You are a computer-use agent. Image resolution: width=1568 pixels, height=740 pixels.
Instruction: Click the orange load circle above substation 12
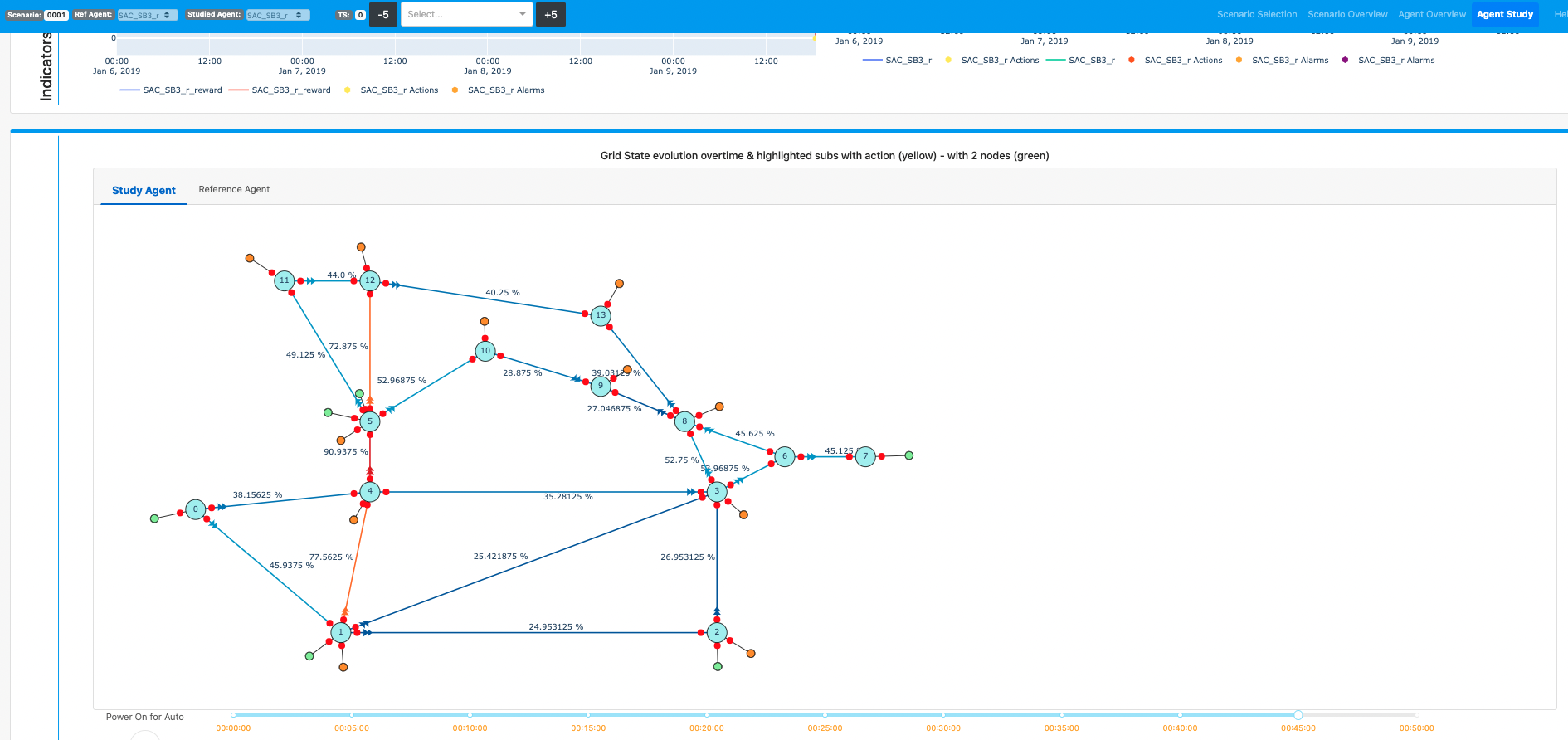tap(361, 247)
